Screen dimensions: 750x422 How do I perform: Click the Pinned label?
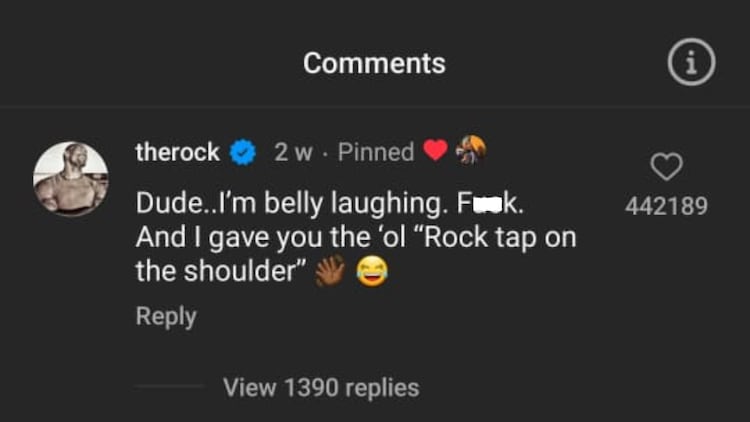[x=376, y=152]
